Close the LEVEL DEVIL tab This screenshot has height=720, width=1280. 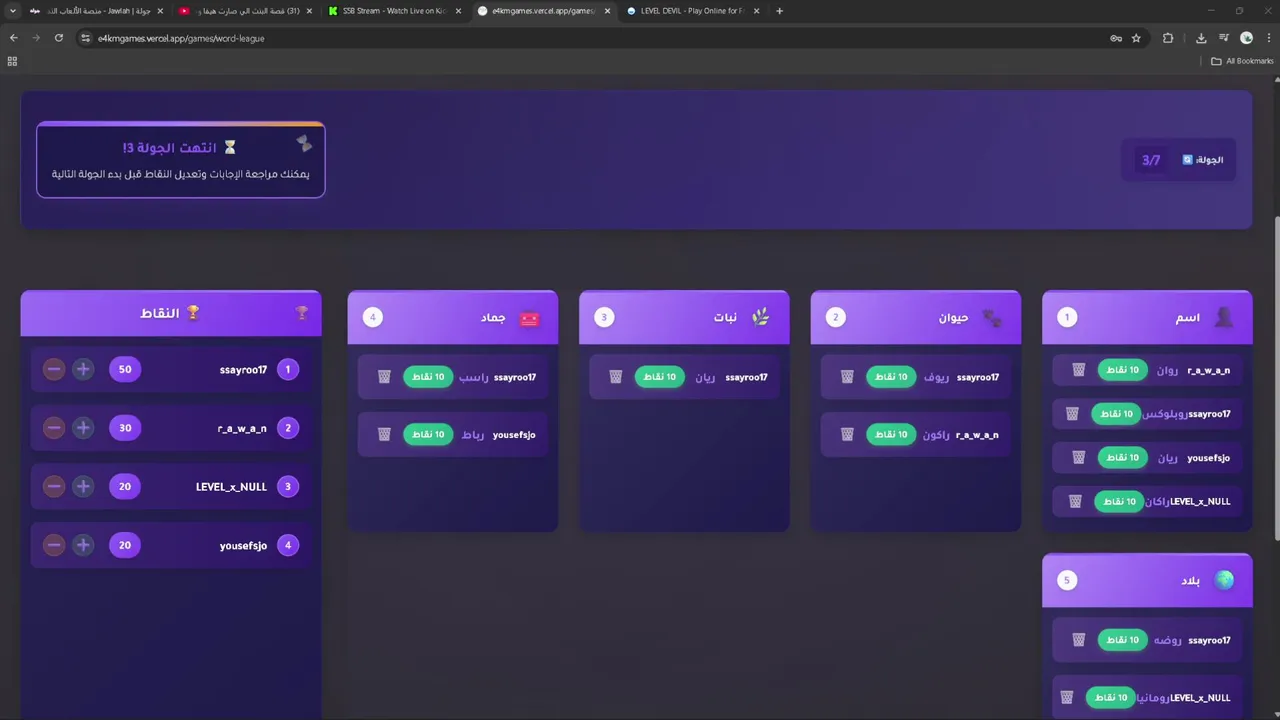point(756,11)
